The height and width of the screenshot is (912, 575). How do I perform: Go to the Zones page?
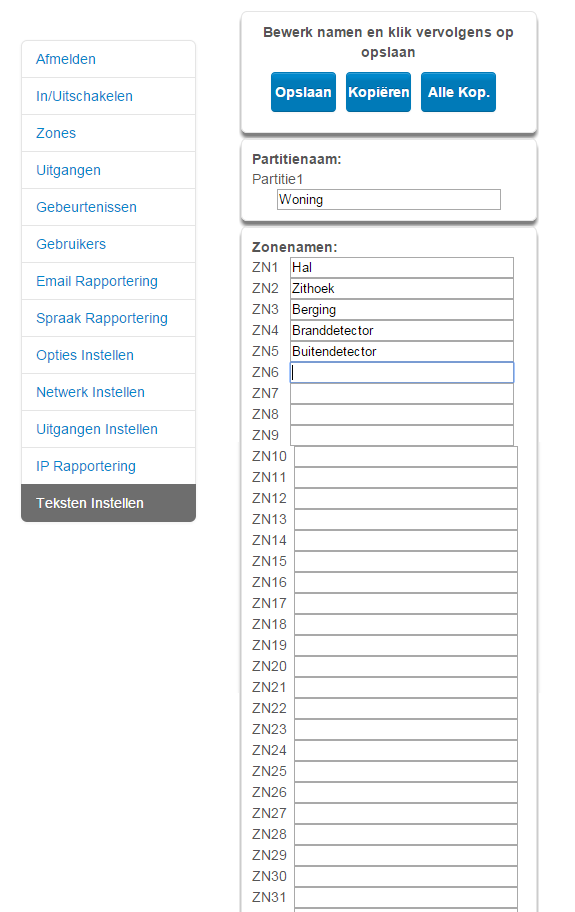pyautogui.click(x=108, y=133)
